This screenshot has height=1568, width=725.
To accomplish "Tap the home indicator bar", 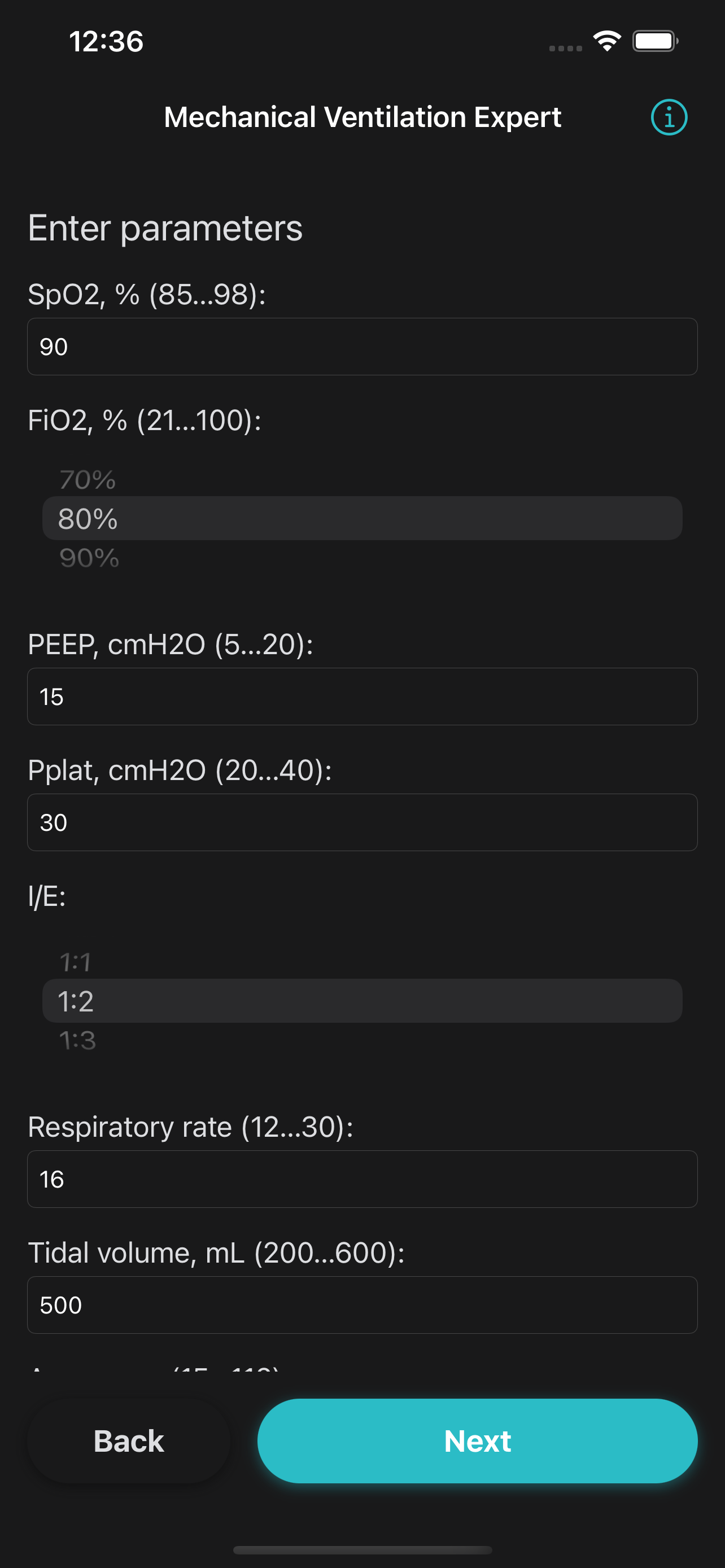I will pos(362,1550).
